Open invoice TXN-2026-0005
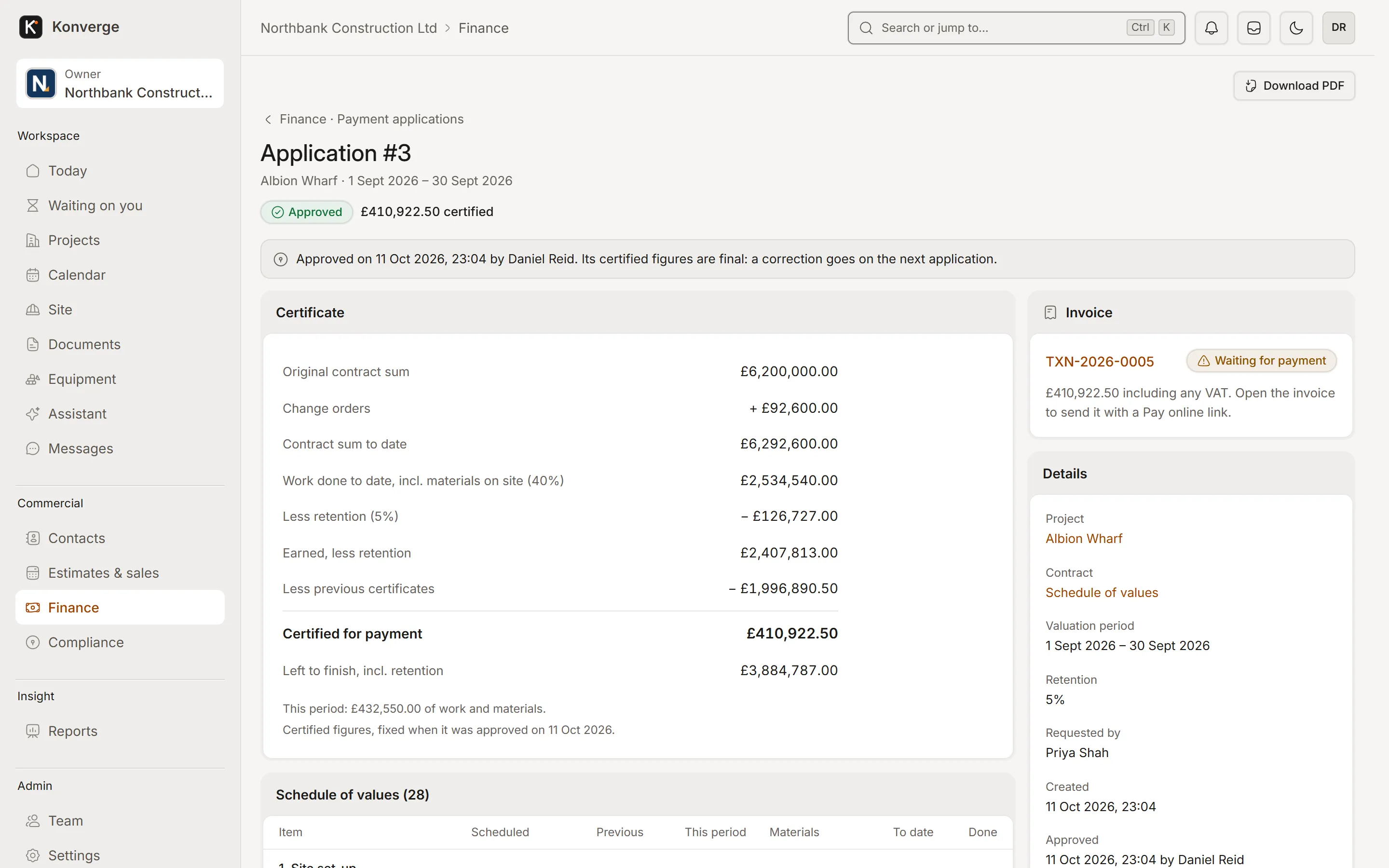The height and width of the screenshot is (868, 1389). 1099,362
